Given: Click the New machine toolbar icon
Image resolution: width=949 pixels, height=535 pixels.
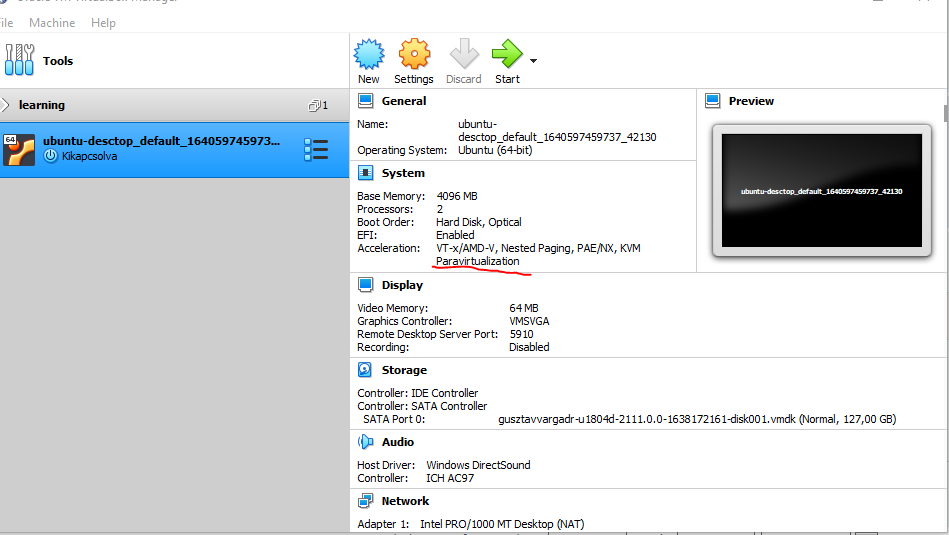Looking at the screenshot, I should pos(369,54).
